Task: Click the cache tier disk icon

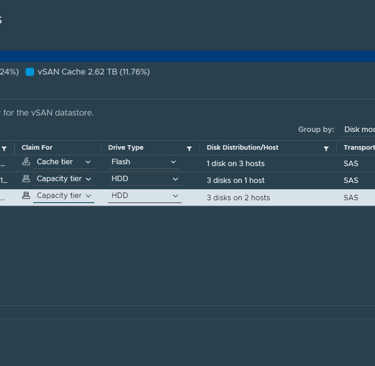Action: (x=26, y=162)
